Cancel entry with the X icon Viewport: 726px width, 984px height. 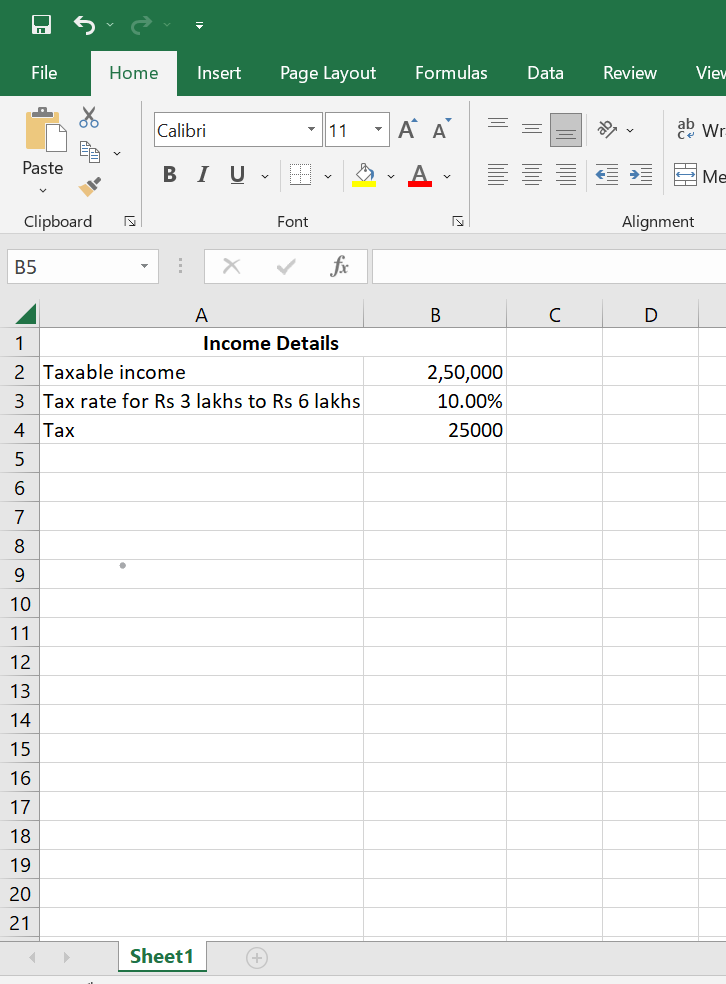(232, 267)
